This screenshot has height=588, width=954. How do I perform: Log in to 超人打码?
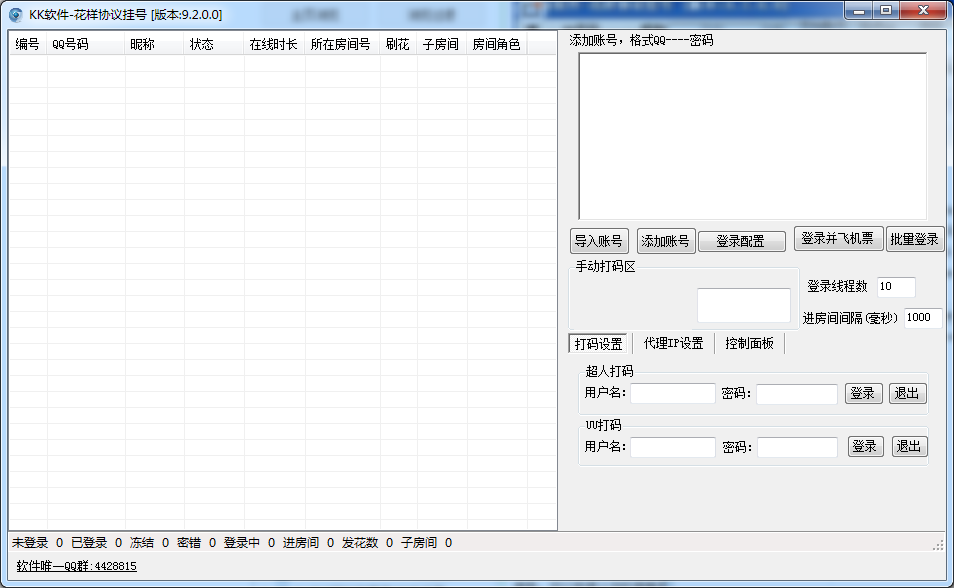click(863, 394)
